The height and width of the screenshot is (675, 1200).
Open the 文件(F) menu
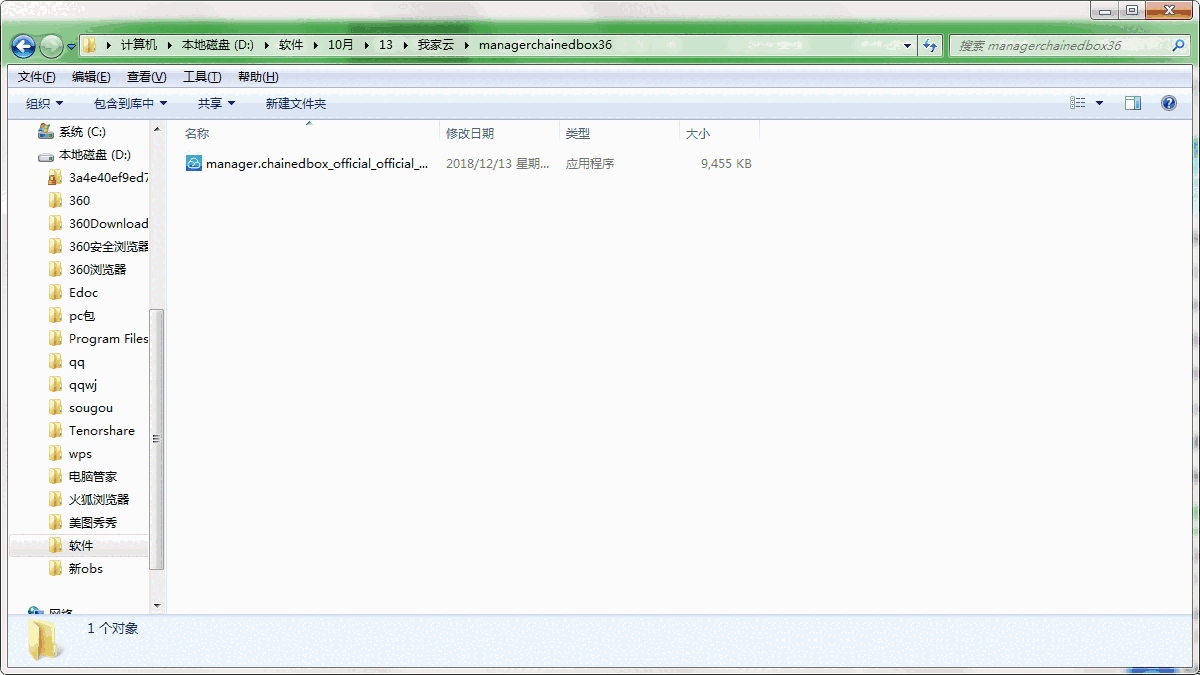36,77
